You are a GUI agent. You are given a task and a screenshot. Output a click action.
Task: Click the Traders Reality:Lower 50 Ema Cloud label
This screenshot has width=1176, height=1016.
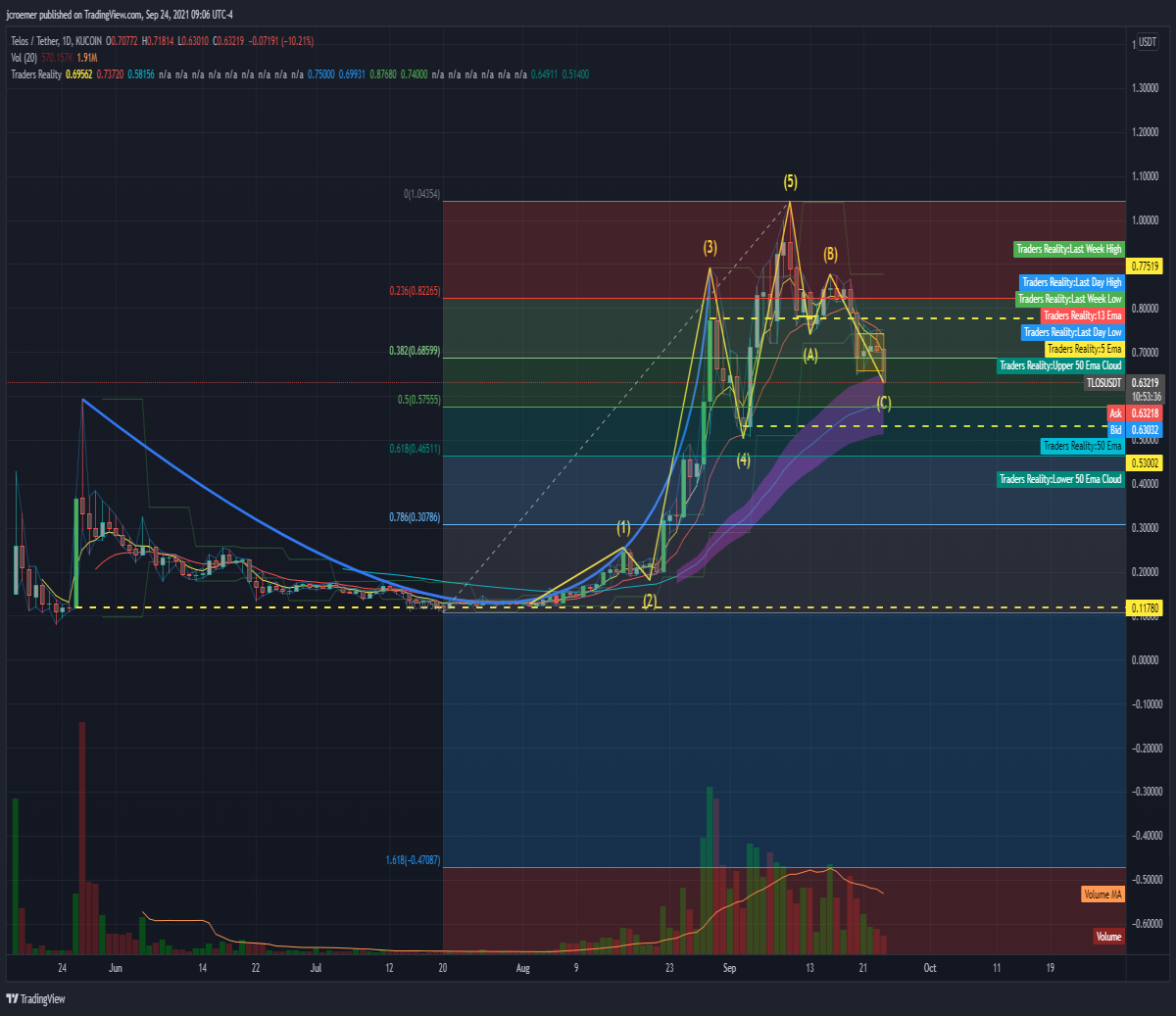pos(1060,479)
